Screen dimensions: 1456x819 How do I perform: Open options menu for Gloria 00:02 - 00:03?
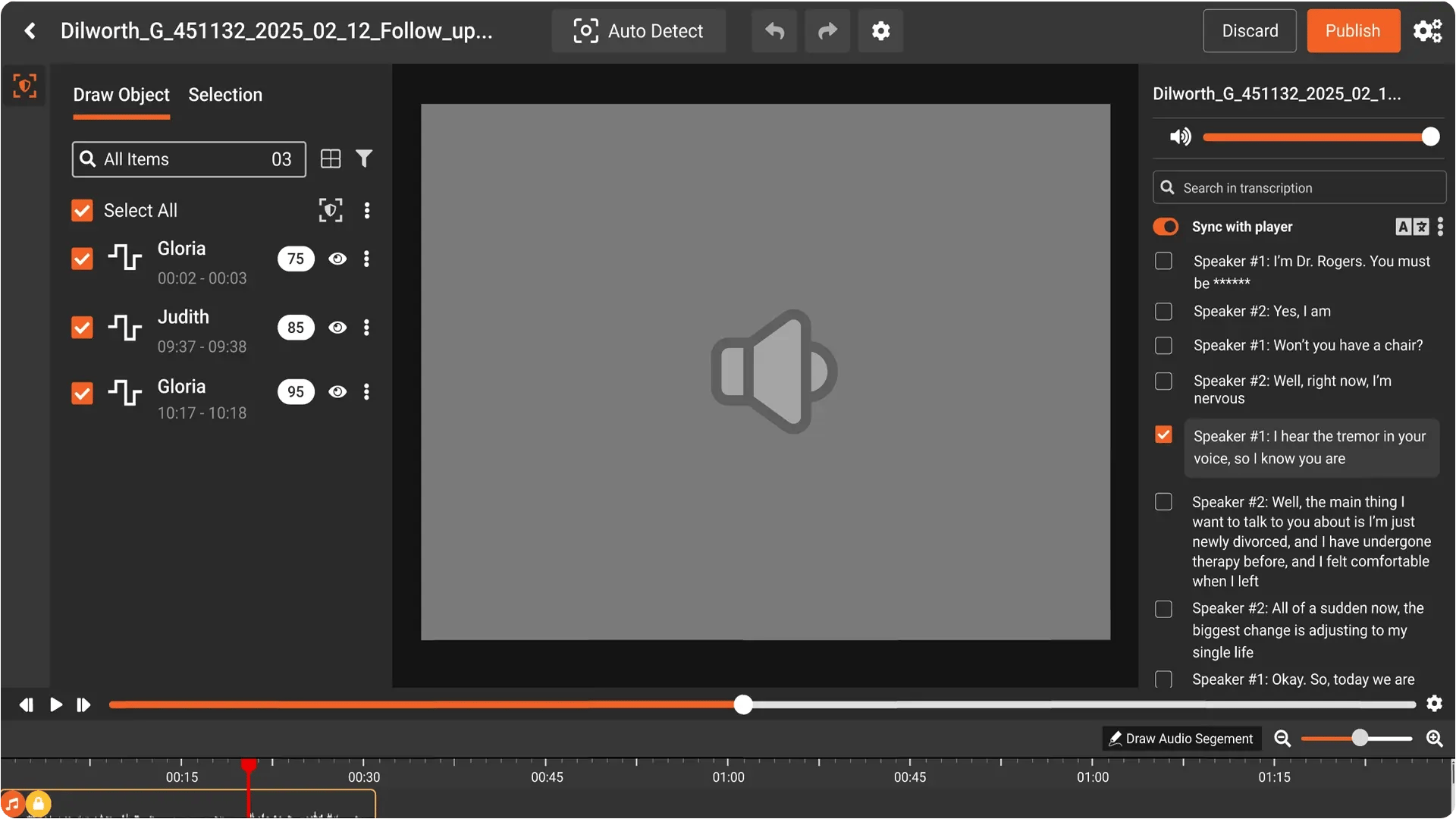point(367,259)
